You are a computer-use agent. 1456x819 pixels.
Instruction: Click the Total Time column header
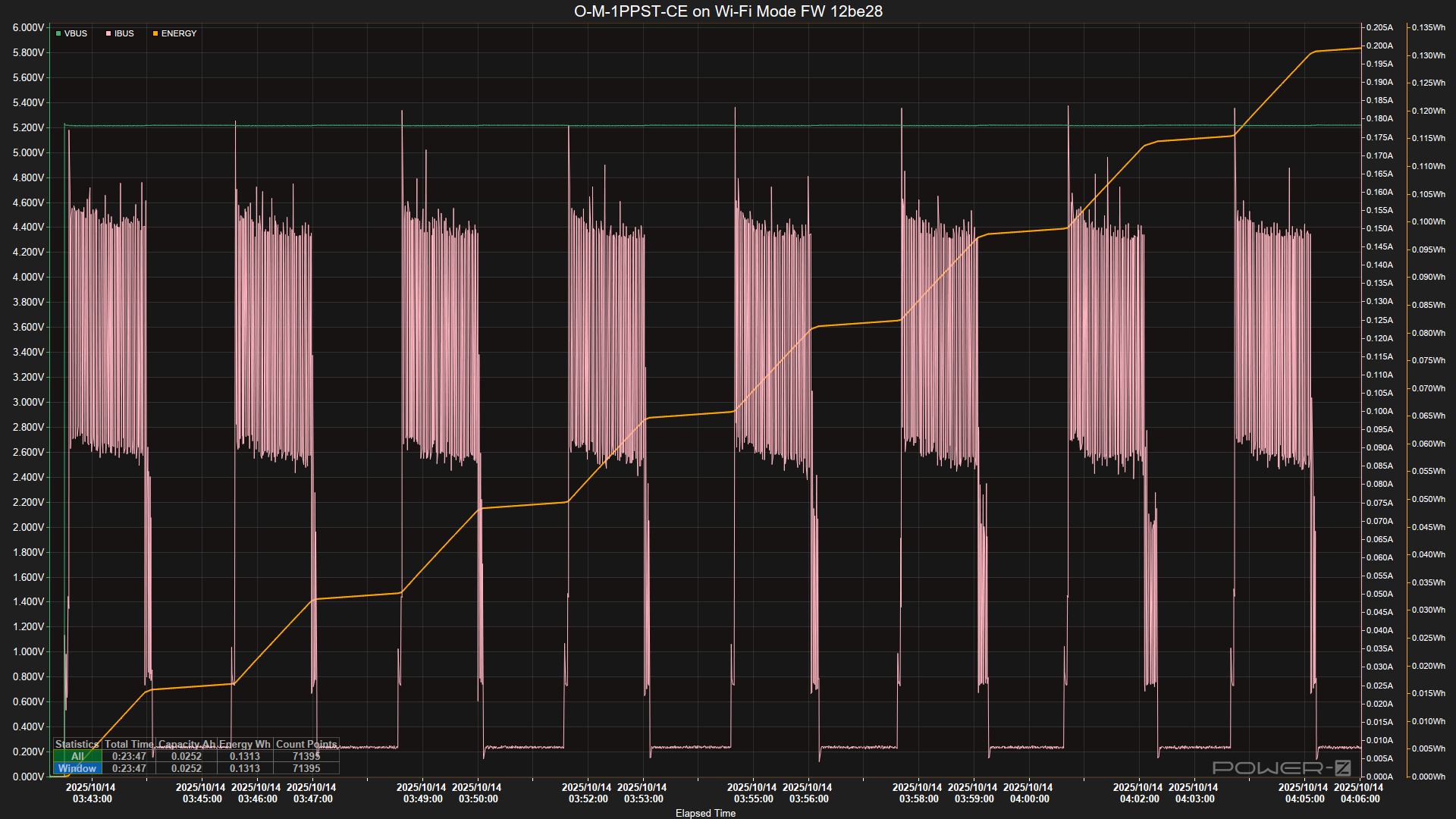129,744
